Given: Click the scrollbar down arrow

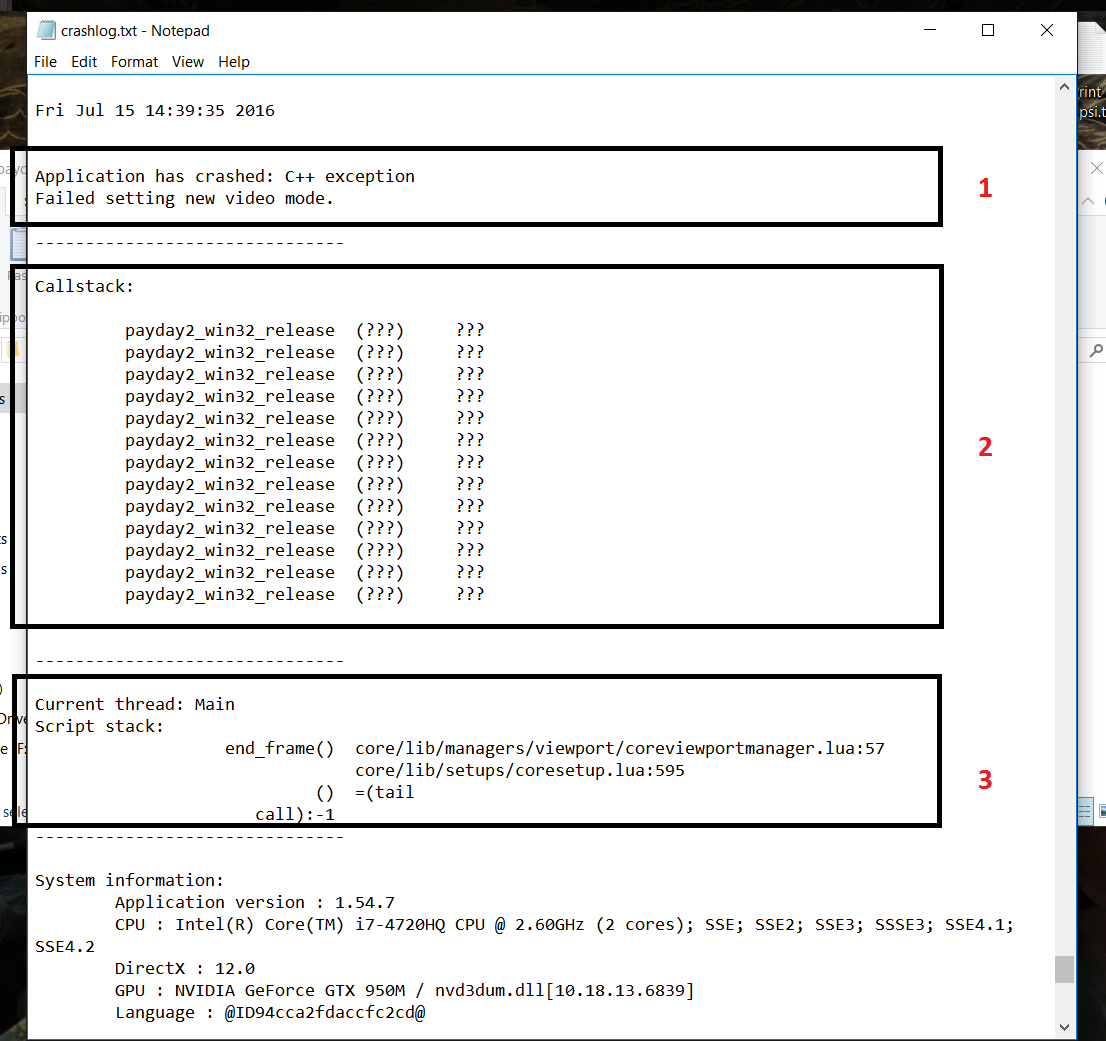Looking at the screenshot, I should pyautogui.click(x=1064, y=1028).
